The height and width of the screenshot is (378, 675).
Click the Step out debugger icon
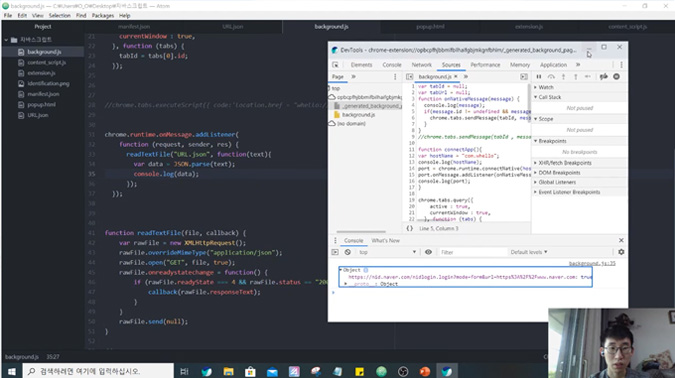coord(576,77)
